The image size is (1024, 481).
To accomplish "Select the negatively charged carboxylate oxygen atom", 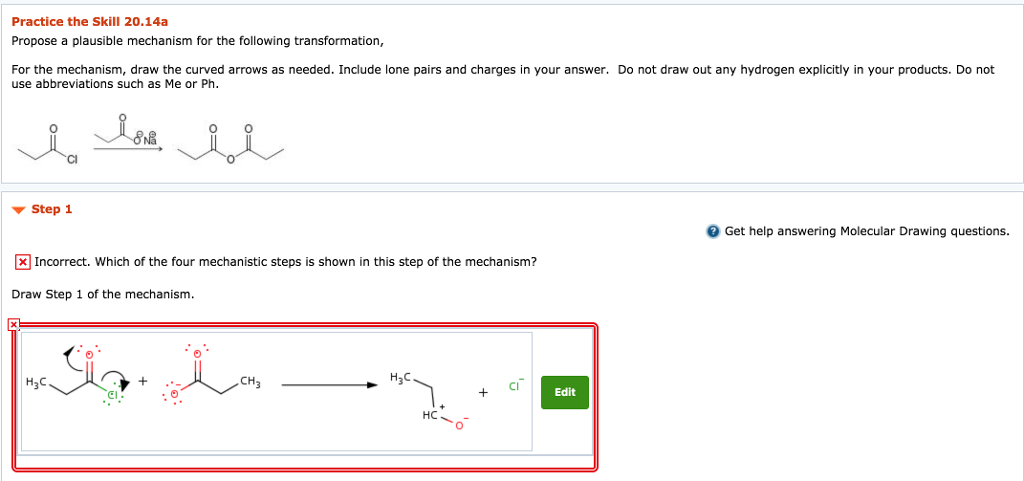I will pyautogui.click(x=175, y=394).
